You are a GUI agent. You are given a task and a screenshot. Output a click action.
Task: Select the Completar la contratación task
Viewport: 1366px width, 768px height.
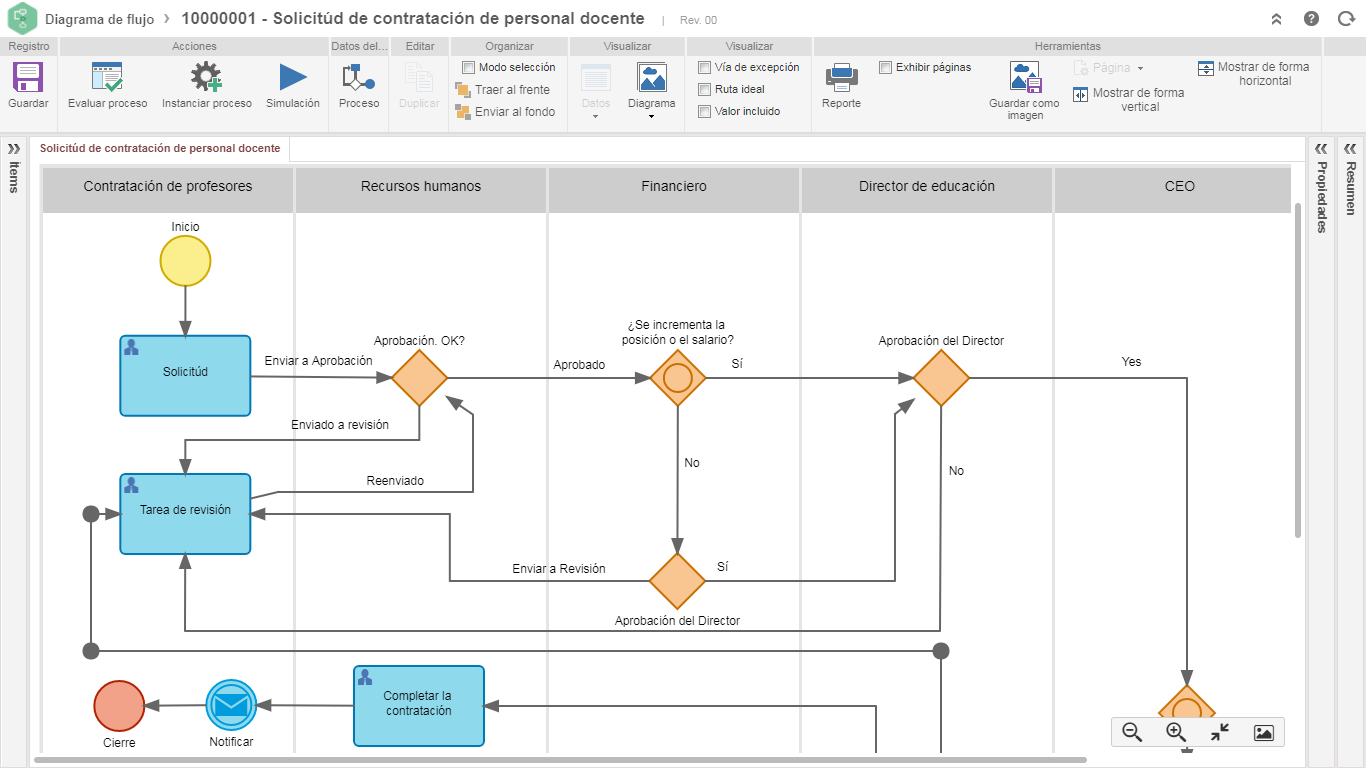(419, 706)
